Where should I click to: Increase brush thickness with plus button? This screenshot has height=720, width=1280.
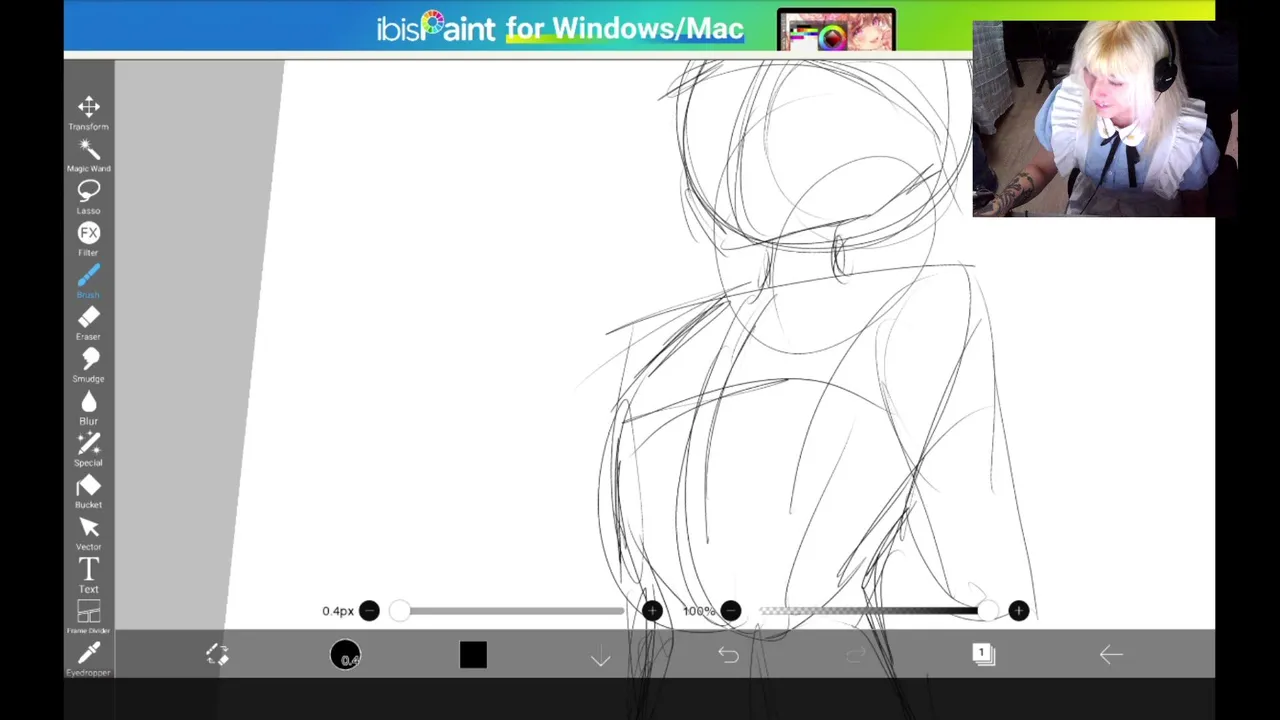[x=652, y=611]
